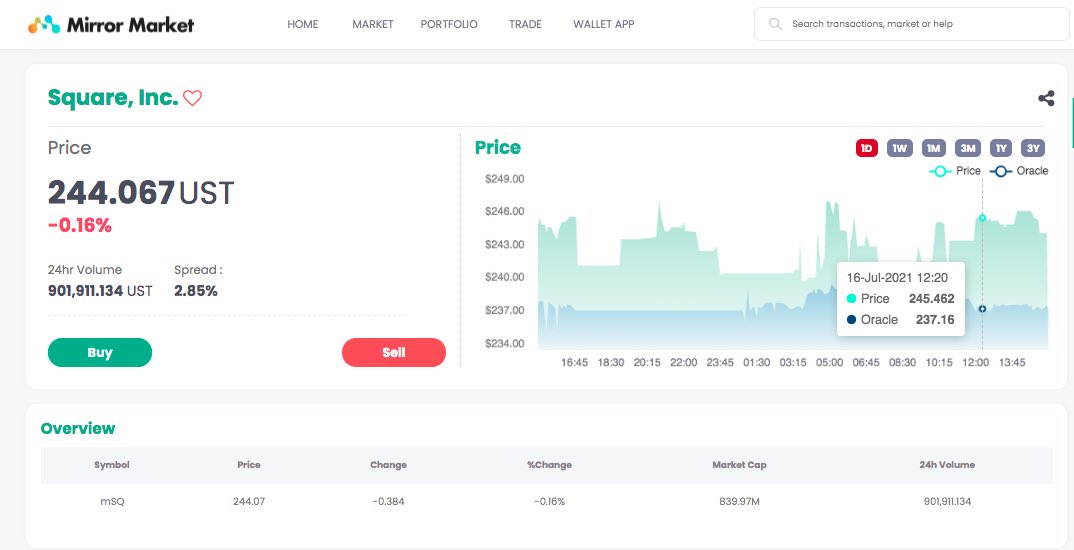Switch chart to 3Y range
The image size is (1074, 550).
click(1033, 148)
